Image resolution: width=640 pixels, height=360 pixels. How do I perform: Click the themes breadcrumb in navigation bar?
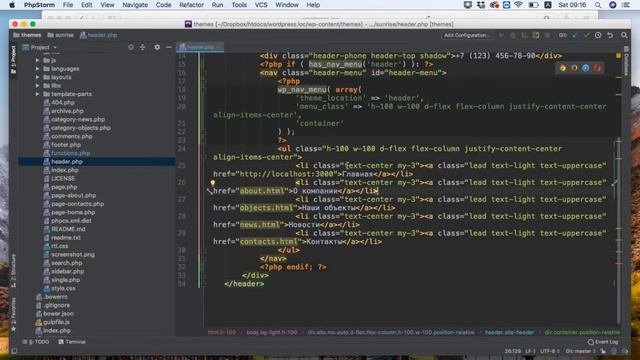[x=27, y=36]
